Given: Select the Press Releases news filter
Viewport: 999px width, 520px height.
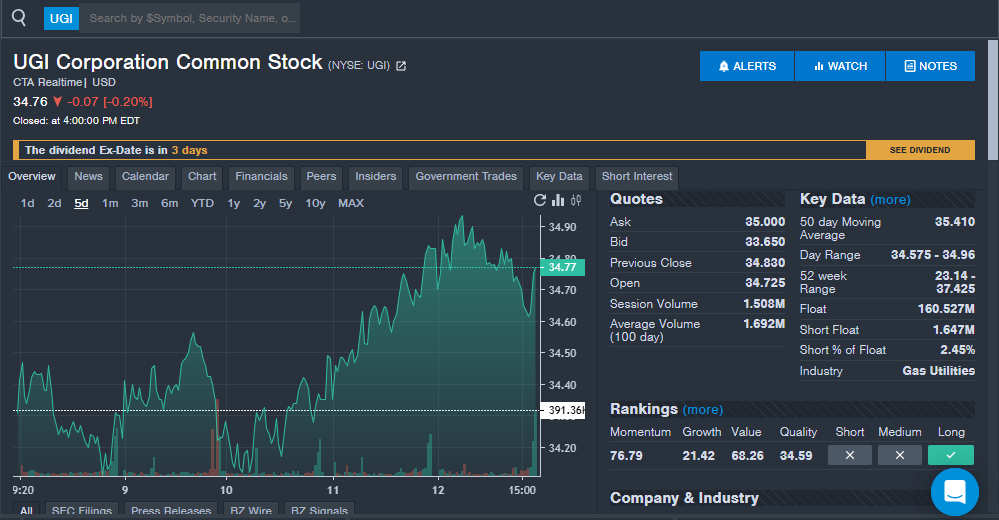Looking at the screenshot, I should [171, 510].
